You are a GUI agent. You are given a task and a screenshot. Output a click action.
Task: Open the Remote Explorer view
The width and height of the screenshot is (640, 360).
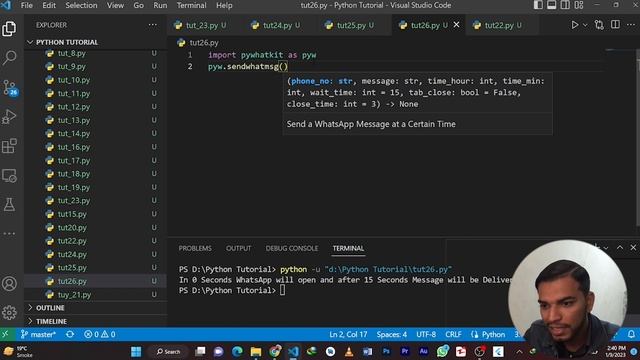tap(9, 176)
